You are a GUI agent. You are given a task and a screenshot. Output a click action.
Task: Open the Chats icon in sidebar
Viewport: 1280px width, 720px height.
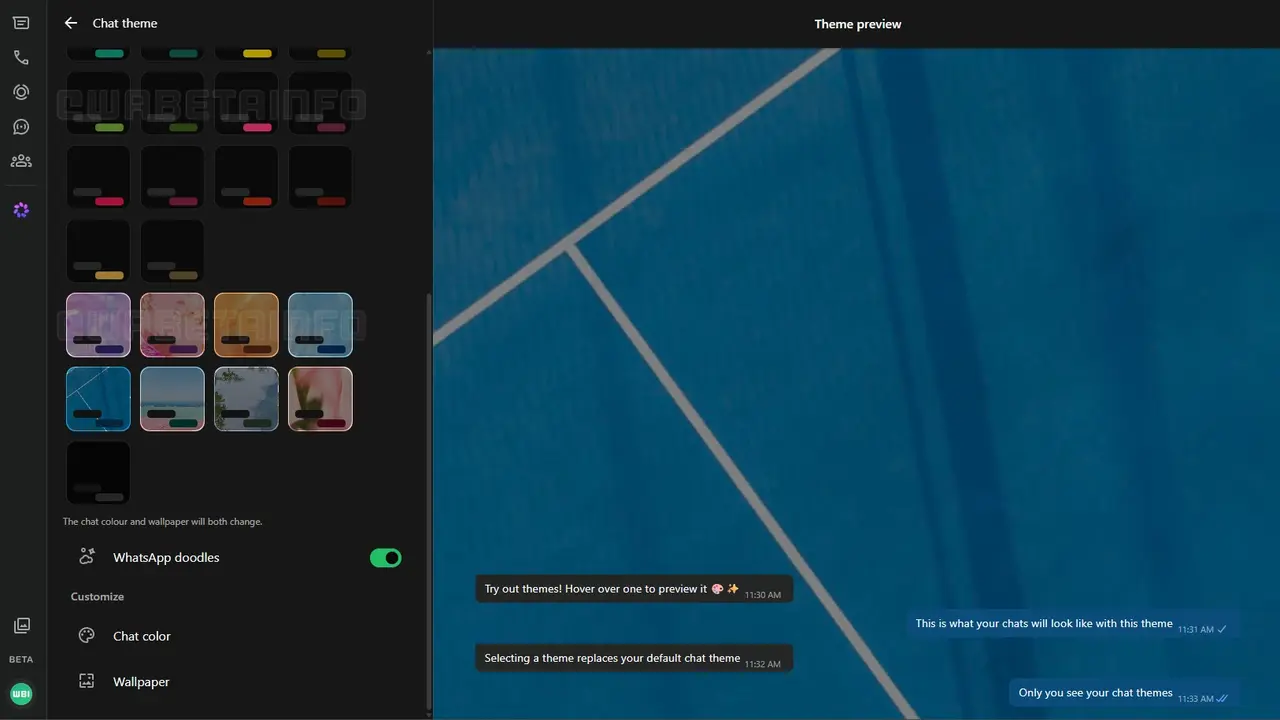[x=21, y=23]
